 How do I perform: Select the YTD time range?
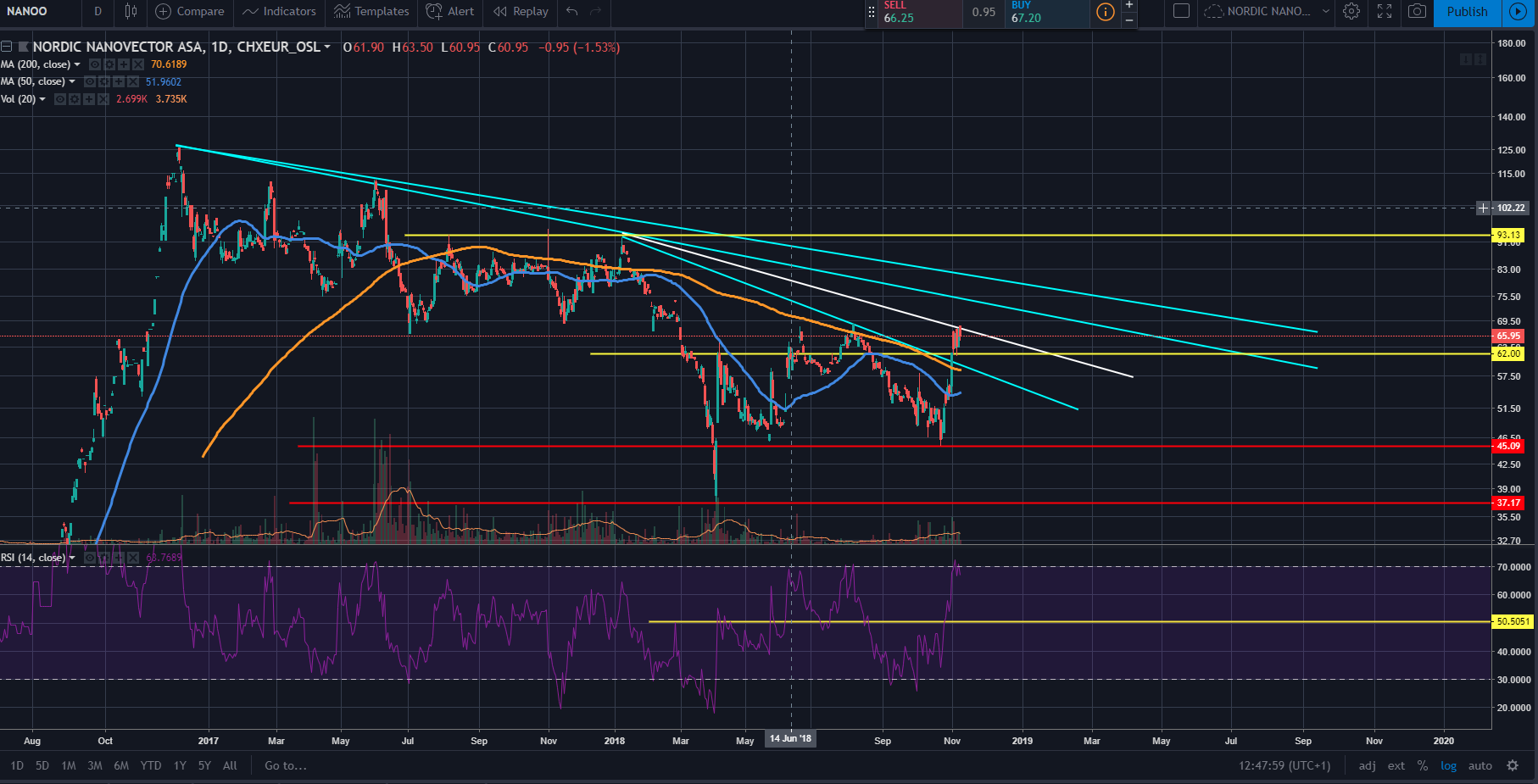[x=151, y=765]
